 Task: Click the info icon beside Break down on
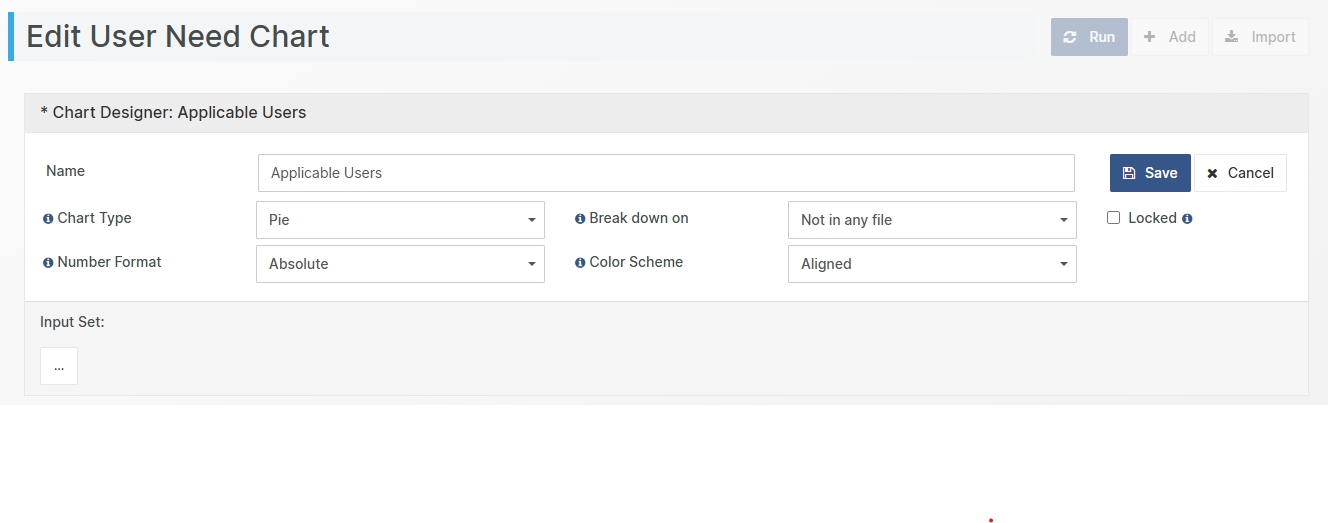point(580,219)
